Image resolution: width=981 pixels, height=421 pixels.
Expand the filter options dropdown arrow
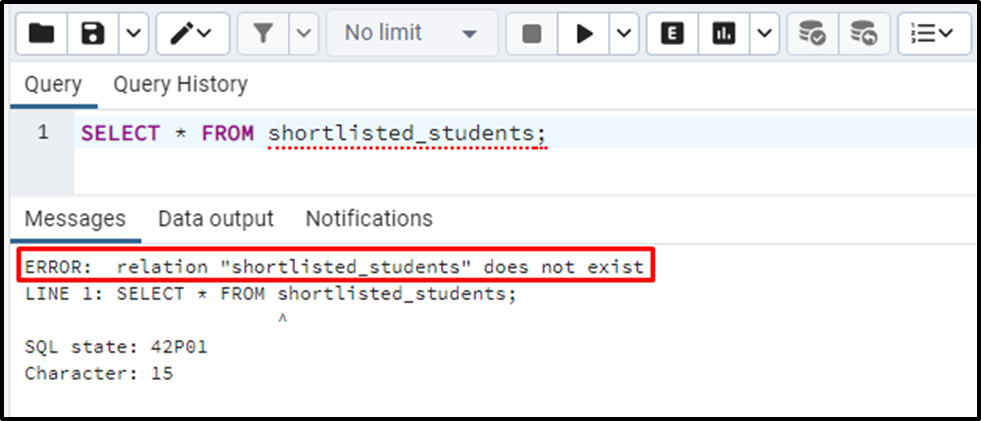(x=303, y=33)
